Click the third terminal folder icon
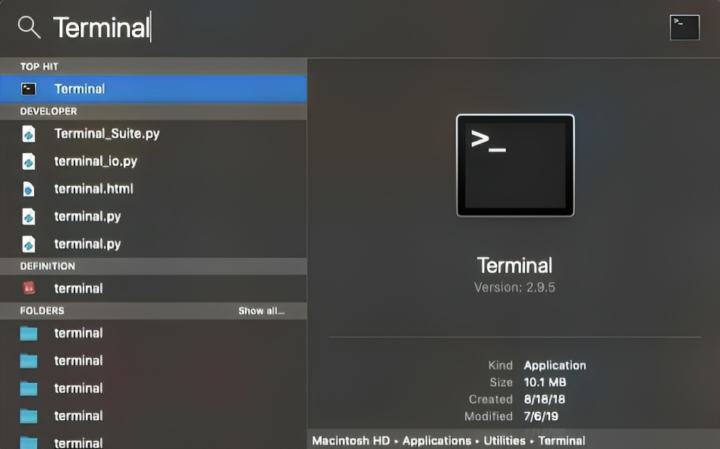720x449 pixels. (x=28, y=388)
